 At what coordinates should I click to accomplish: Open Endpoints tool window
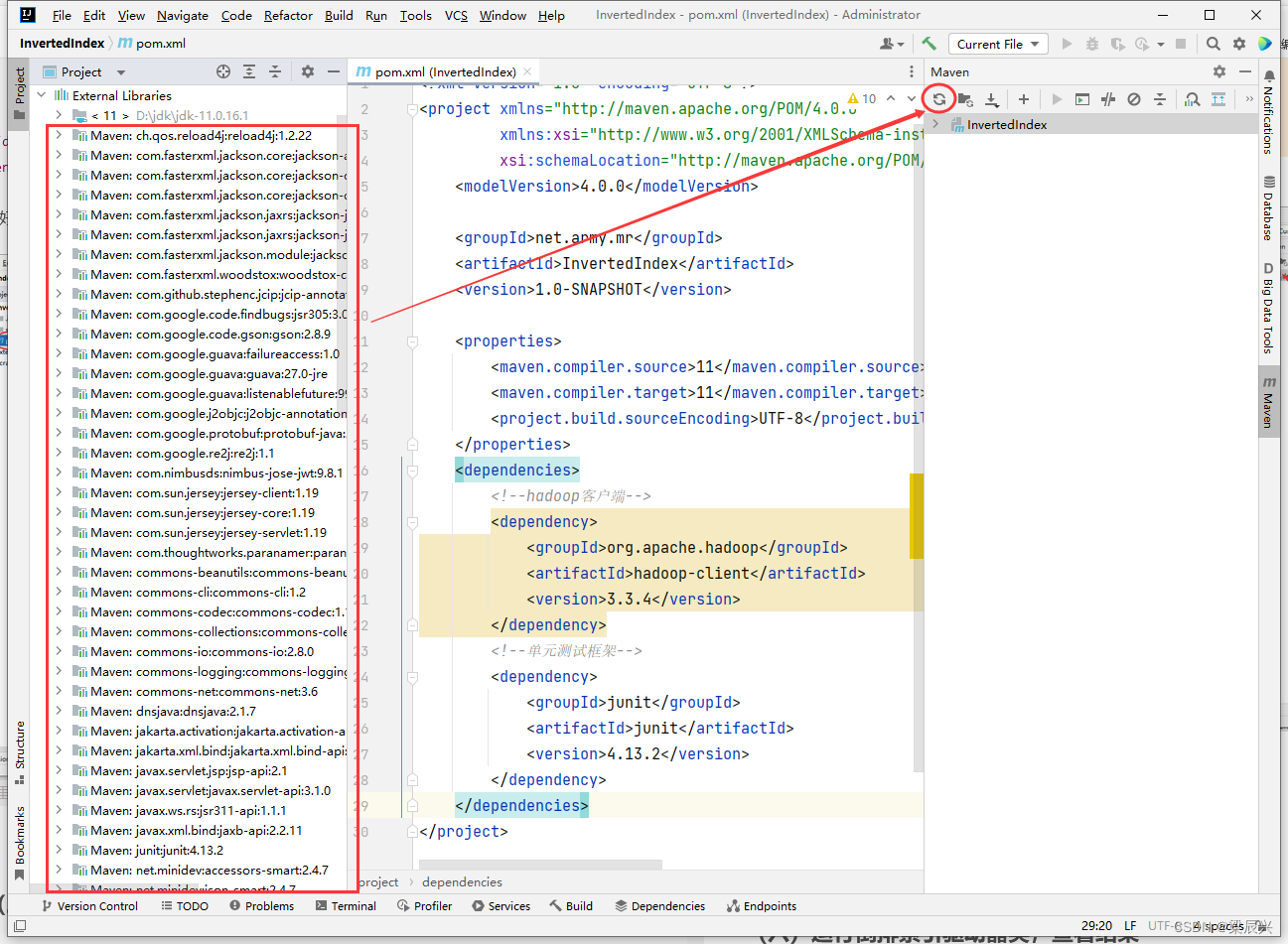[762, 905]
